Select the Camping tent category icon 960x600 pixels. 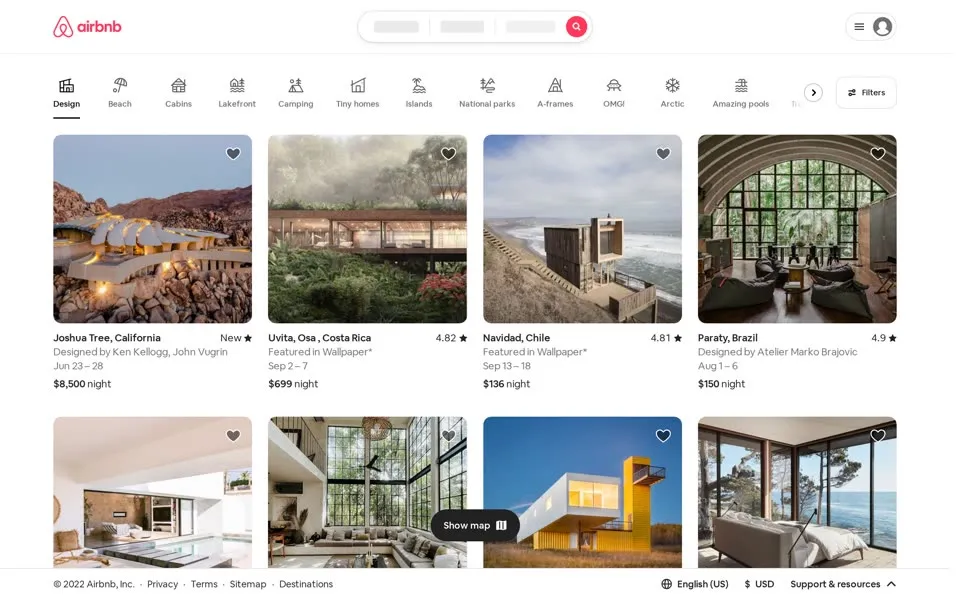click(297, 85)
